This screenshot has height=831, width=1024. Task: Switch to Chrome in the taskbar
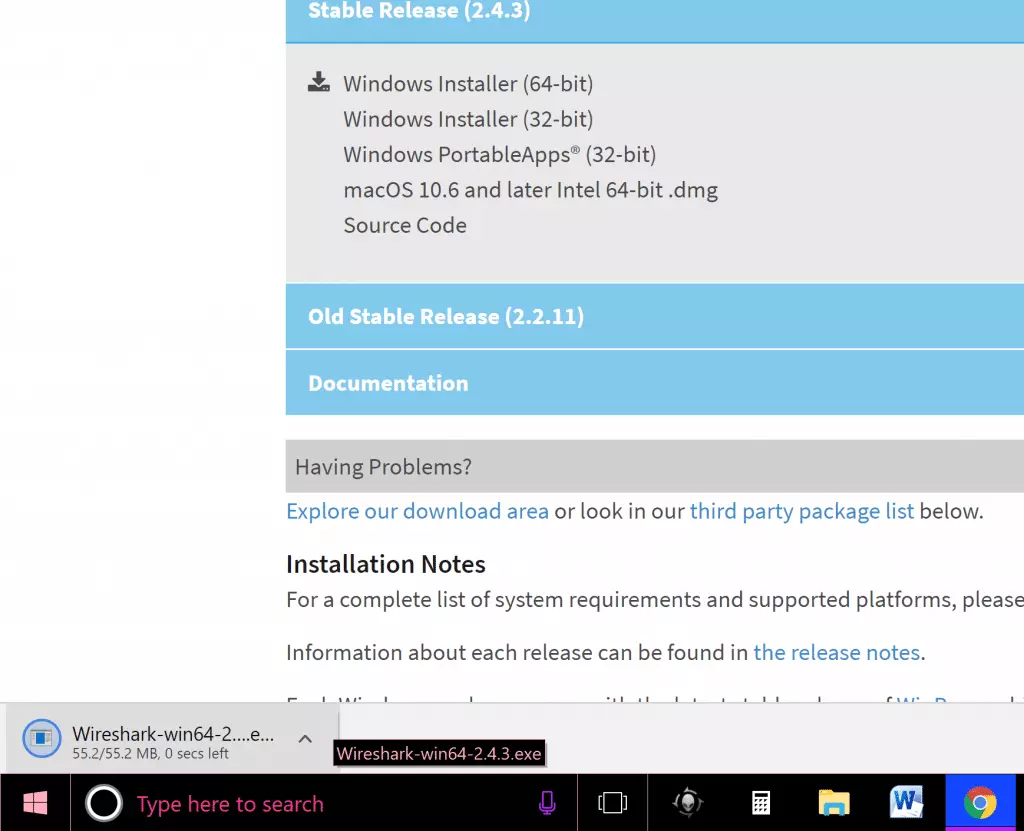click(980, 803)
